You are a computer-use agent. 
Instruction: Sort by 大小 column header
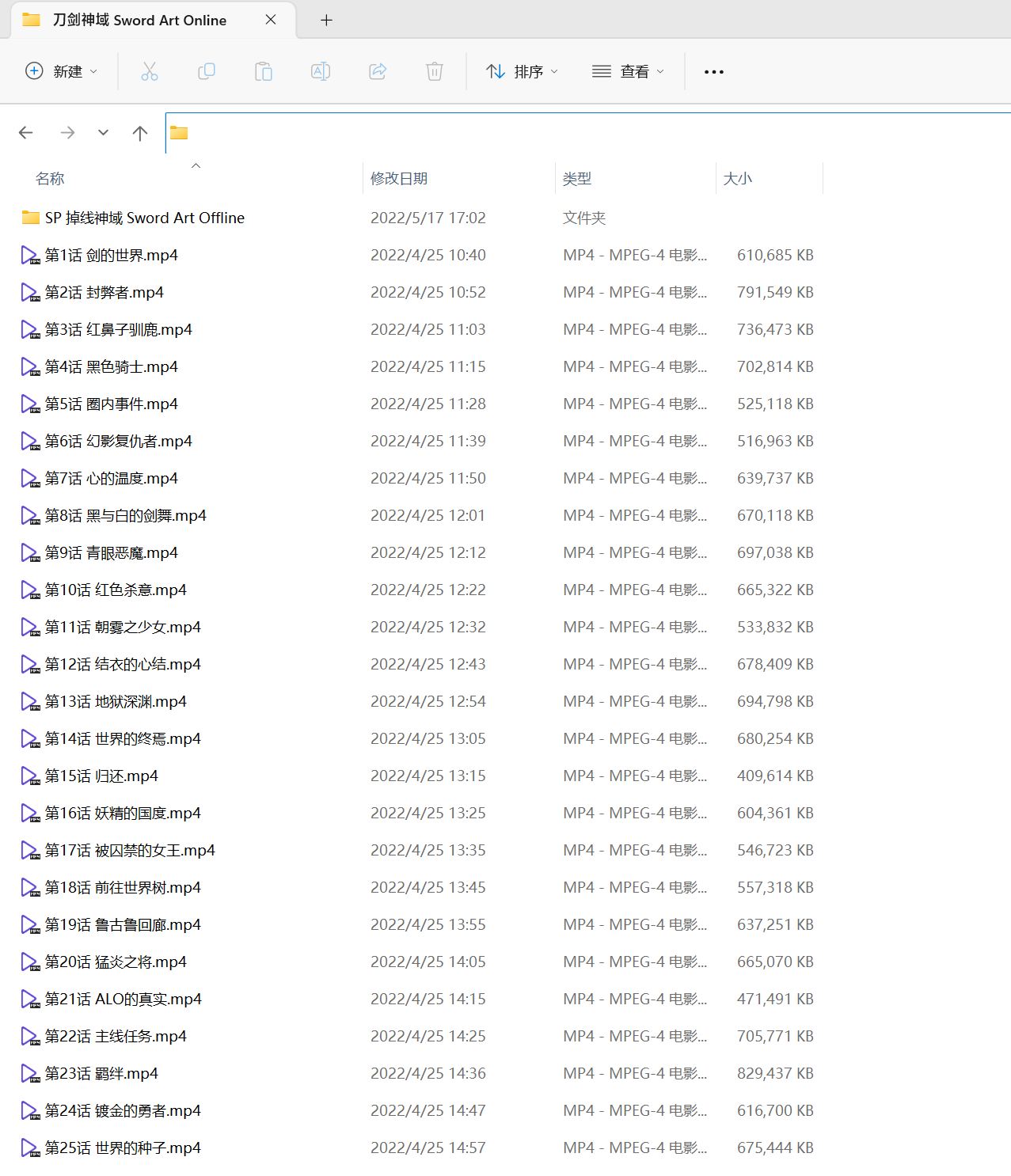pyautogui.click(x=738, y=179)
